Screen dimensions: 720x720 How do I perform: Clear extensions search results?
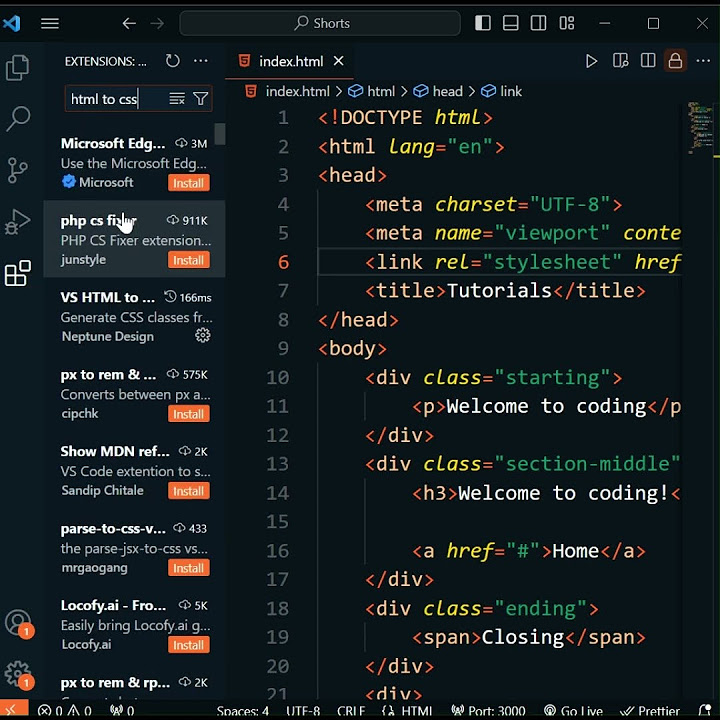pos(177,99)
